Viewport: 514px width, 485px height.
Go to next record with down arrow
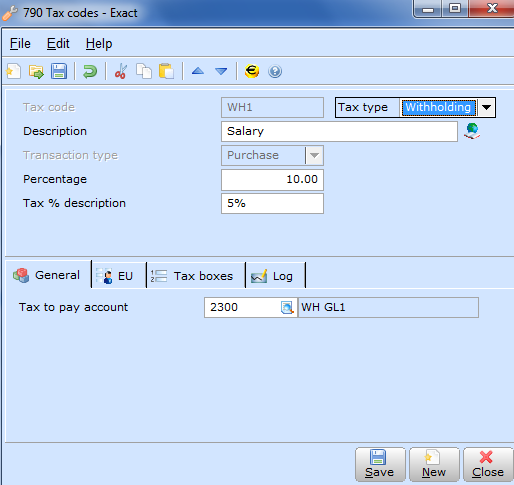[221, 71]
